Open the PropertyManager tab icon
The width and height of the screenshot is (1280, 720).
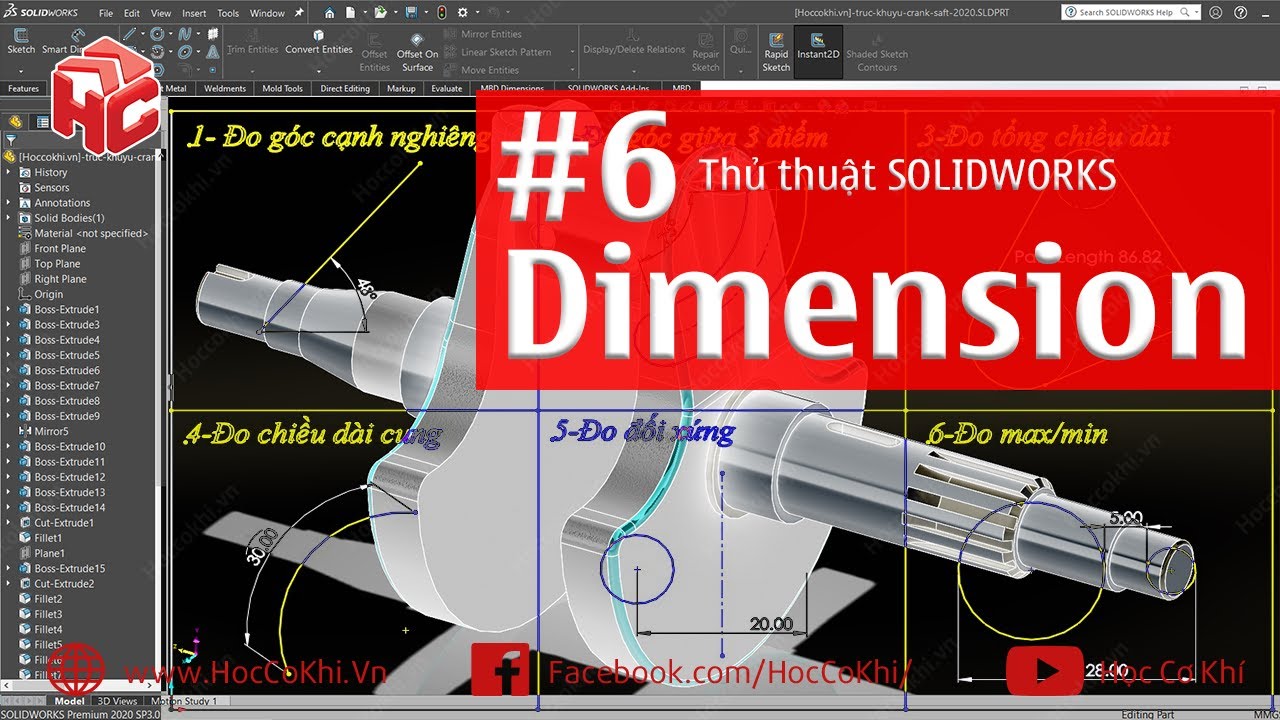click(42, 122)
